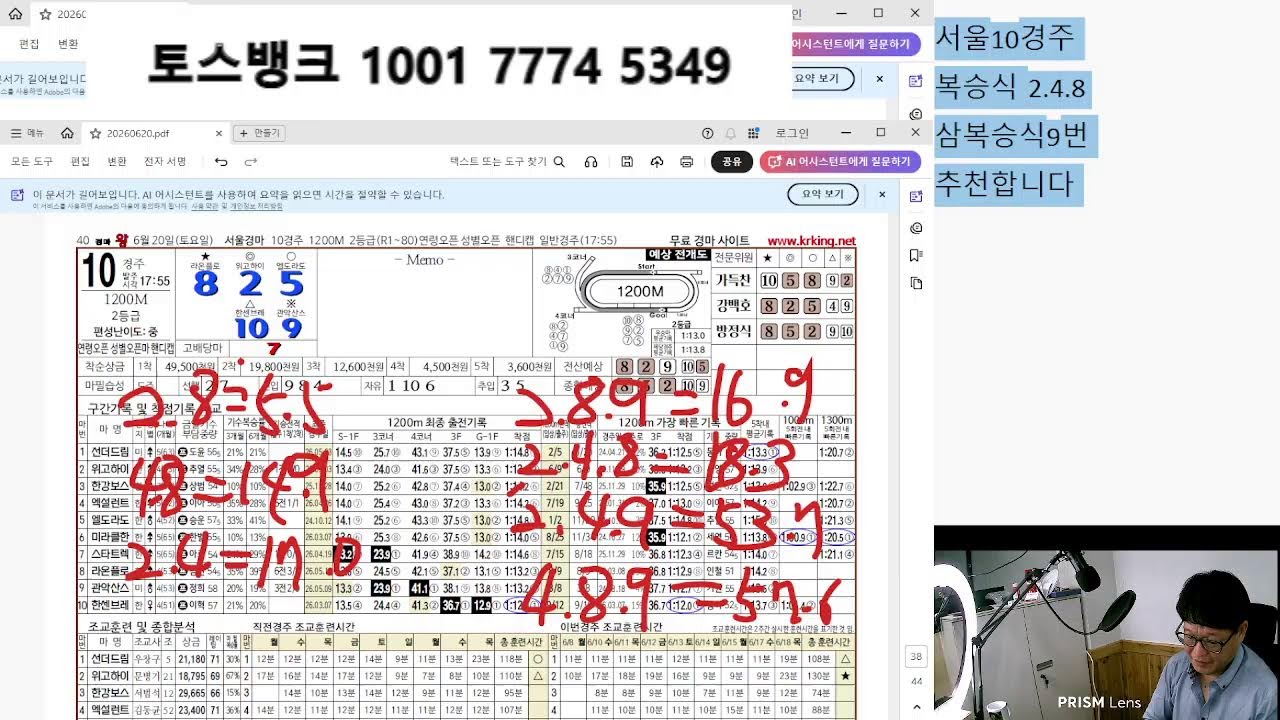The image size is (1280, 720).
Task: Click the 텍스트 또는 도구 찾기 search field
Action: (507, 161)
